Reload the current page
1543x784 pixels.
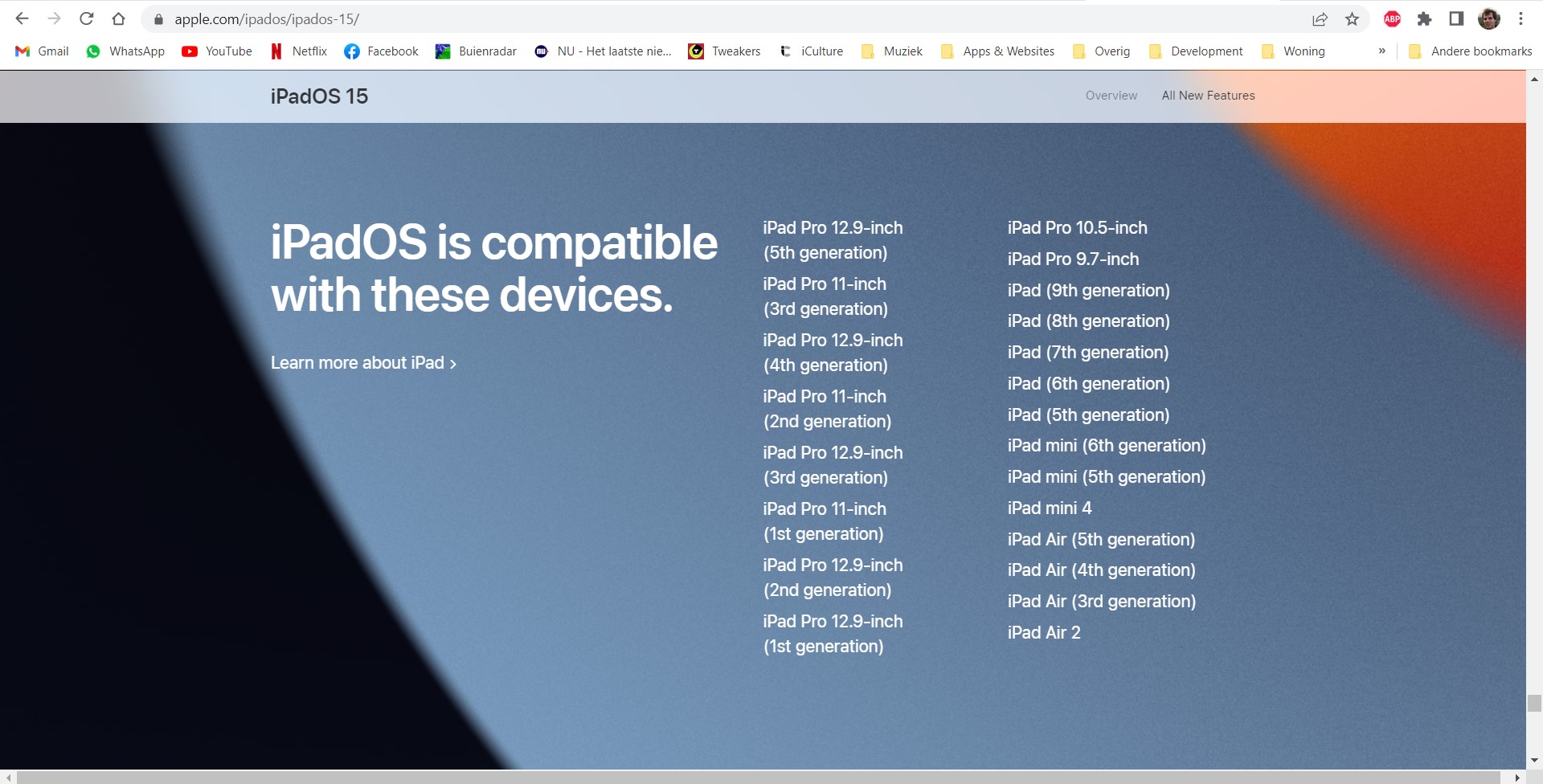tap(87, 18)
